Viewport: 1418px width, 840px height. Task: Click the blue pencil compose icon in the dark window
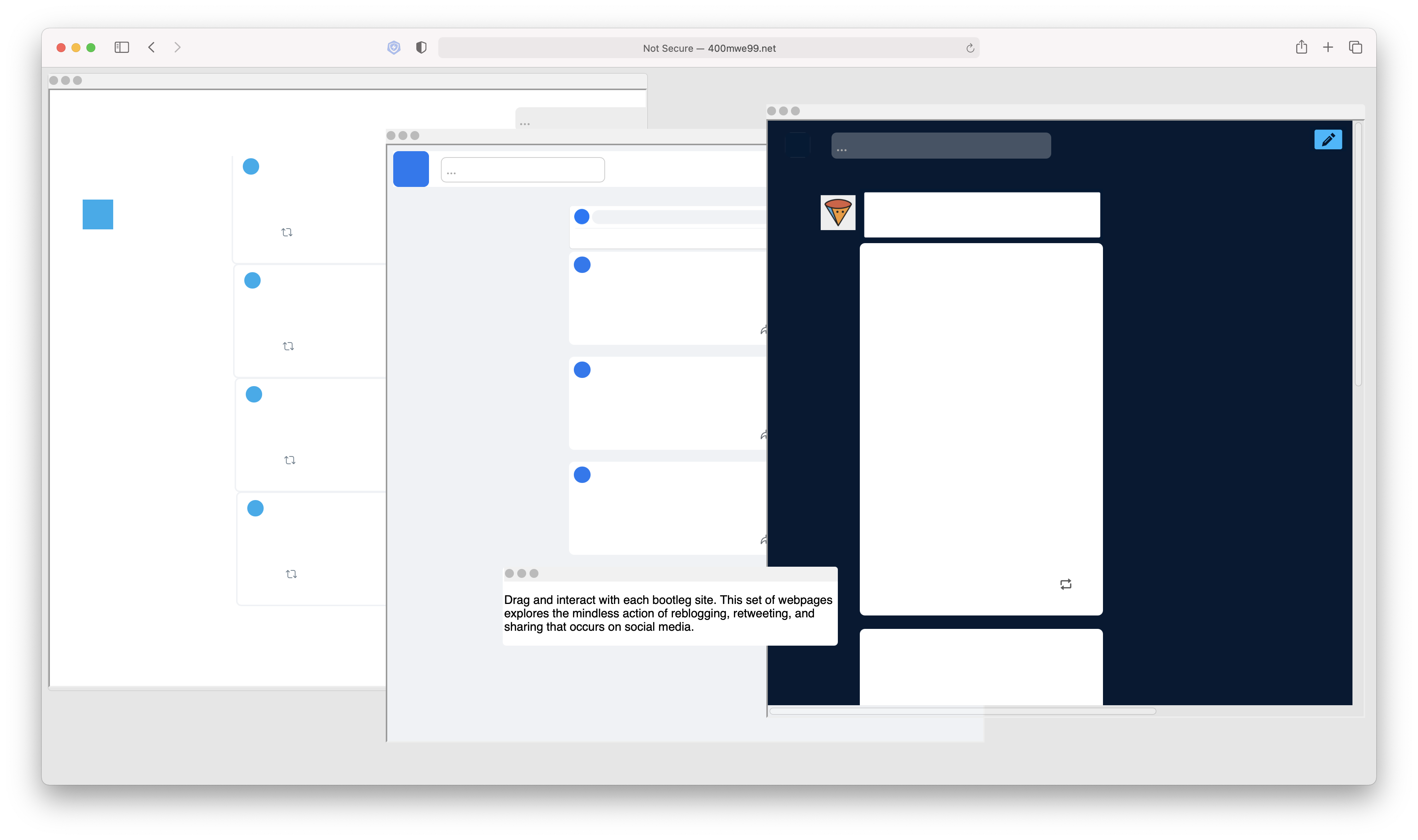[1328, 139]
